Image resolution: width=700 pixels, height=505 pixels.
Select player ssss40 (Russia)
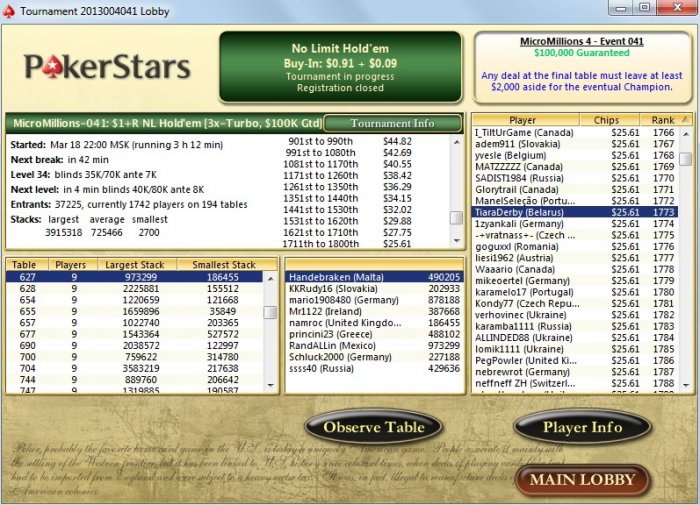coord(374,368)
